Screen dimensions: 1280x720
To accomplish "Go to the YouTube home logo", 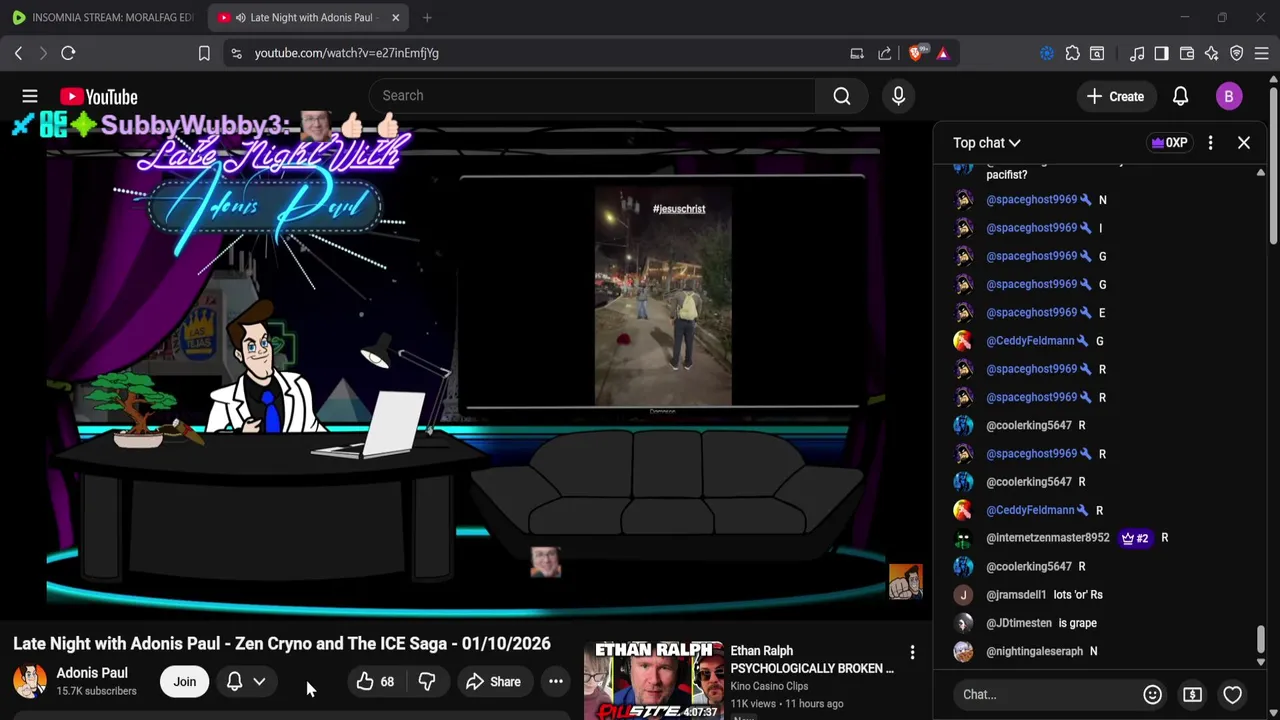I will [98, 97].
